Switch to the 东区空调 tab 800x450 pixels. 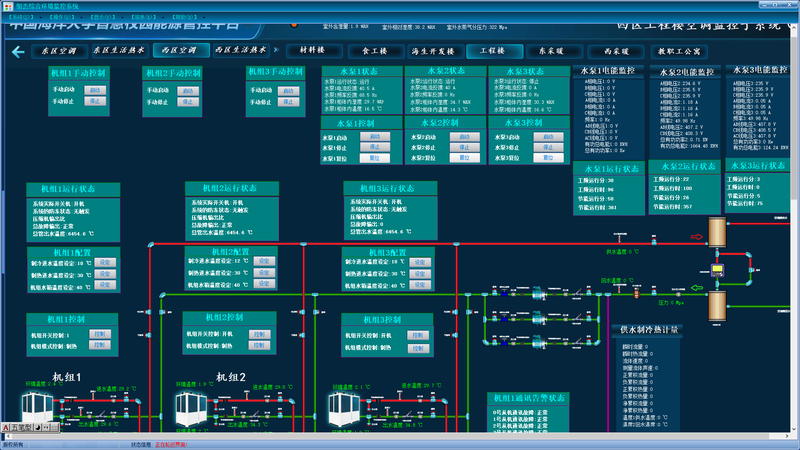coord(59,51)
